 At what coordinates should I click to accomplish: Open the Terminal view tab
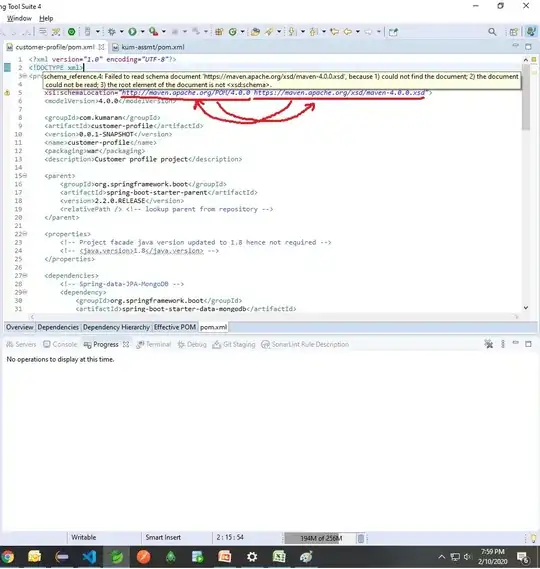(x=154, y=344)
